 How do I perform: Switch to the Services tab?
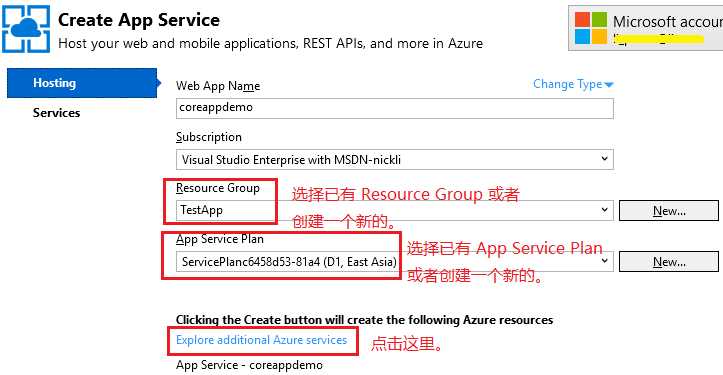coord(56,113)
